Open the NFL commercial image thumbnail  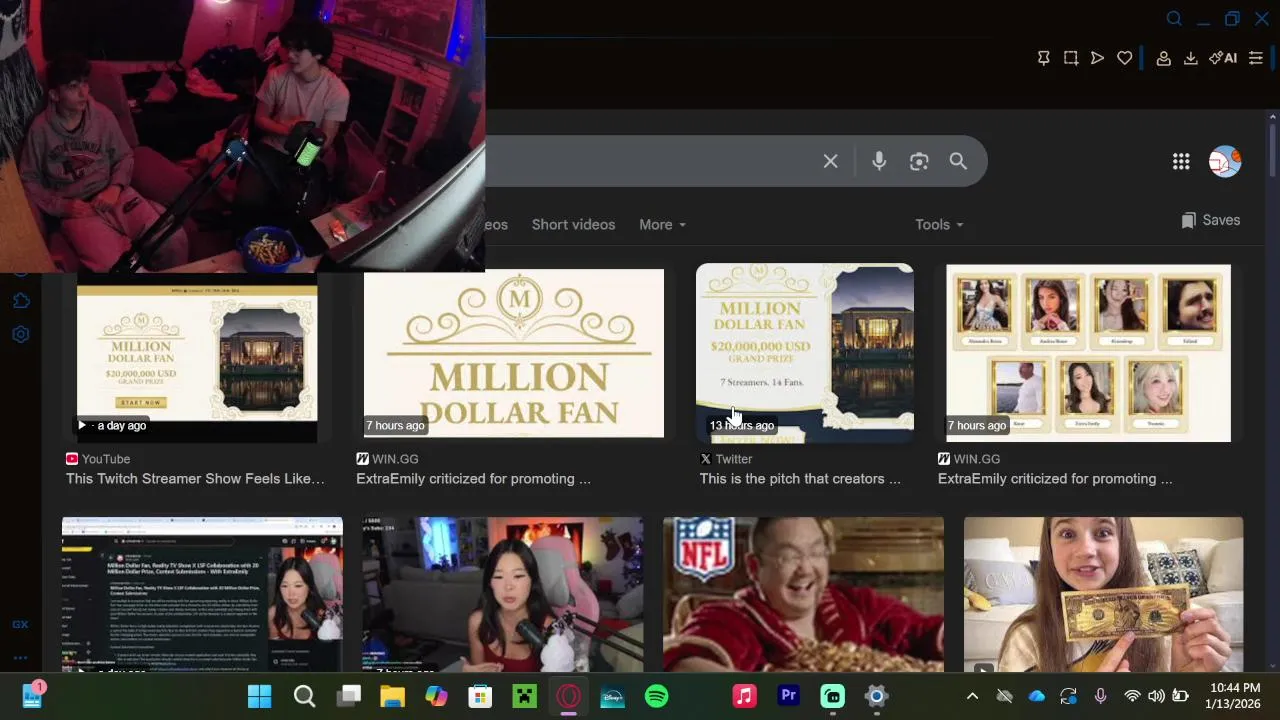803,594
